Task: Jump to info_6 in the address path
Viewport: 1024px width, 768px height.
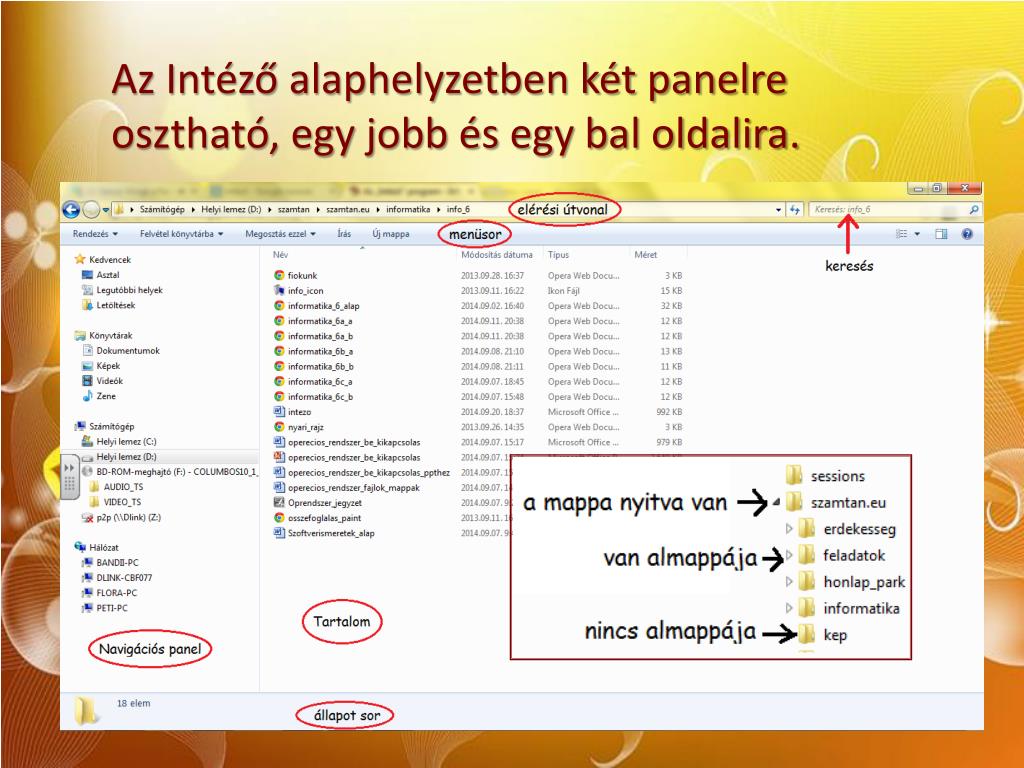Action: tap(458, 210)
